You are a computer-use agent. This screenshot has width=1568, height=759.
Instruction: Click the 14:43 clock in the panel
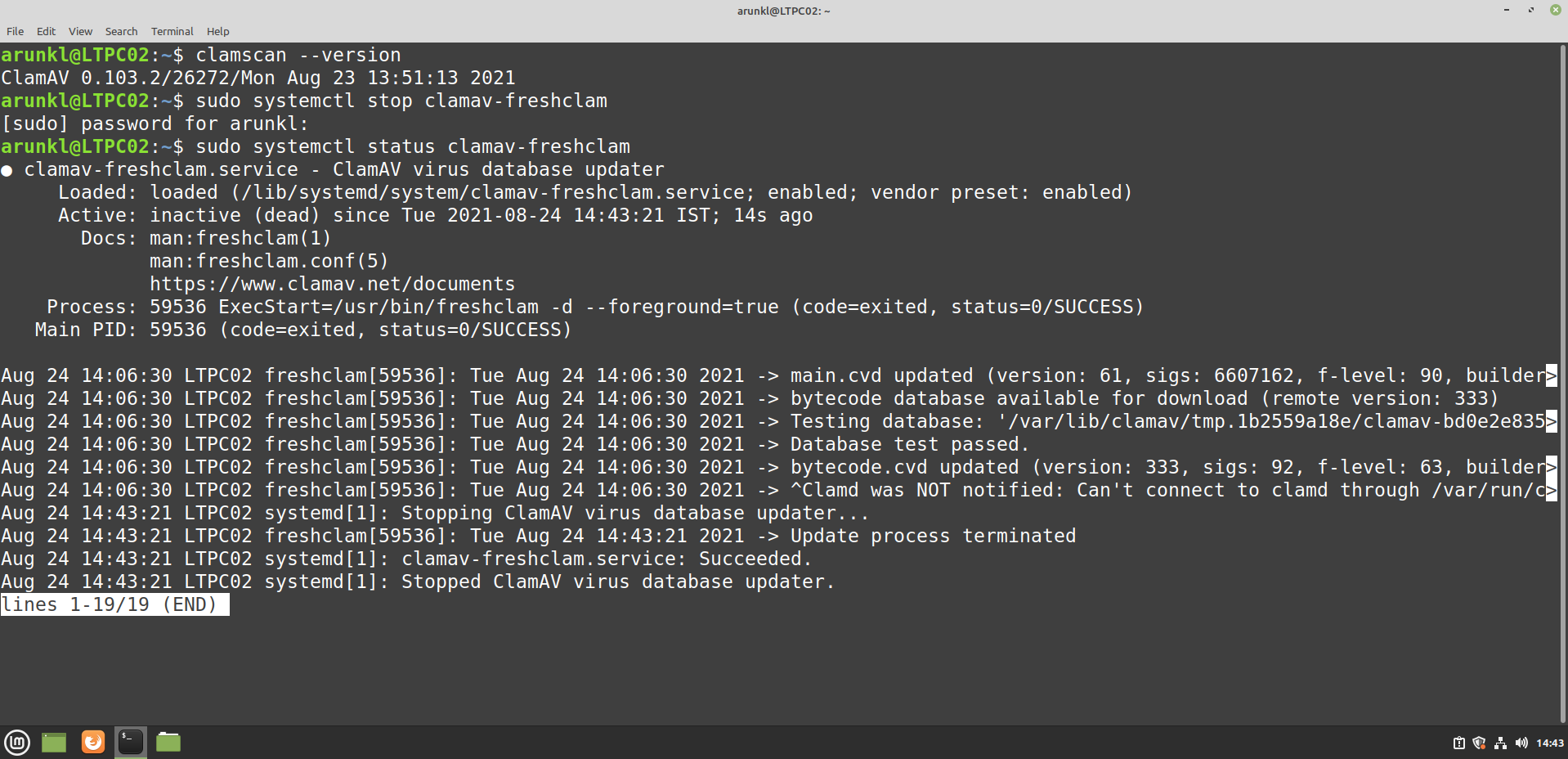click(x=1549, y=743)
